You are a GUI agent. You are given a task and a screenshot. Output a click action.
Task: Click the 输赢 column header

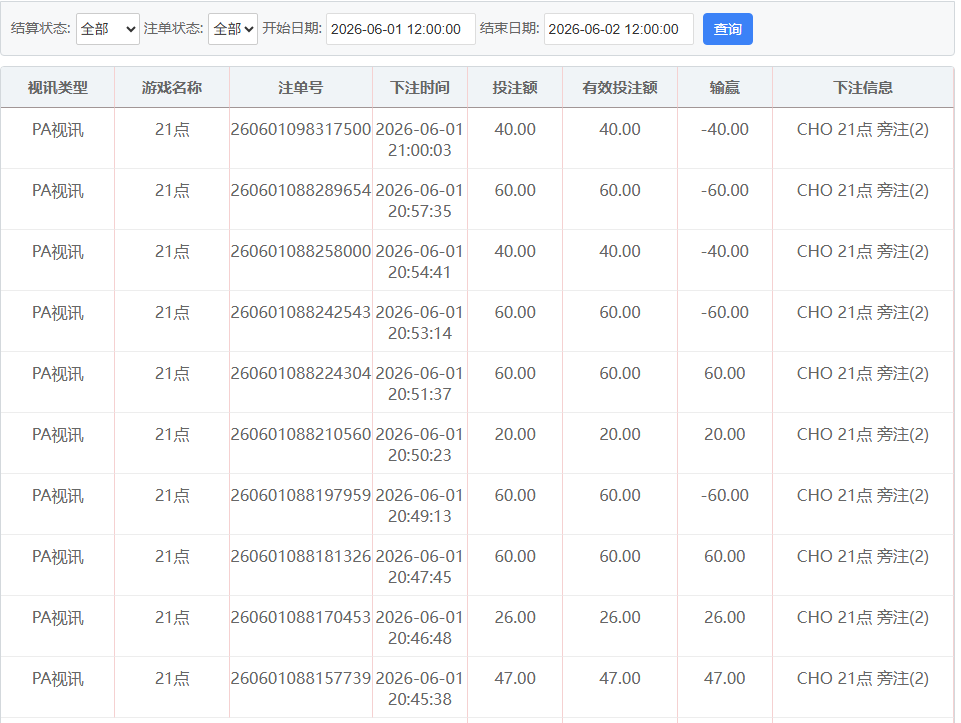pyautogui.click(x=724, y=88)
